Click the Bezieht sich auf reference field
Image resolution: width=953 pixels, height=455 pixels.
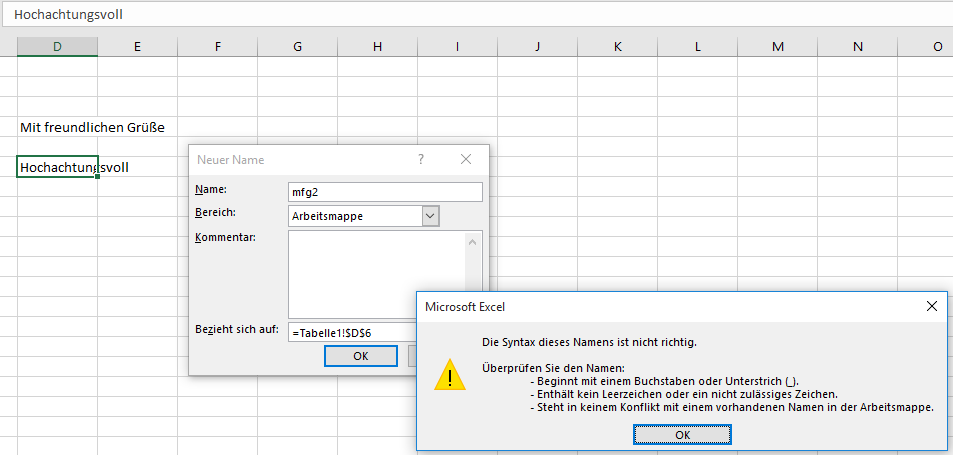[352, 331]
